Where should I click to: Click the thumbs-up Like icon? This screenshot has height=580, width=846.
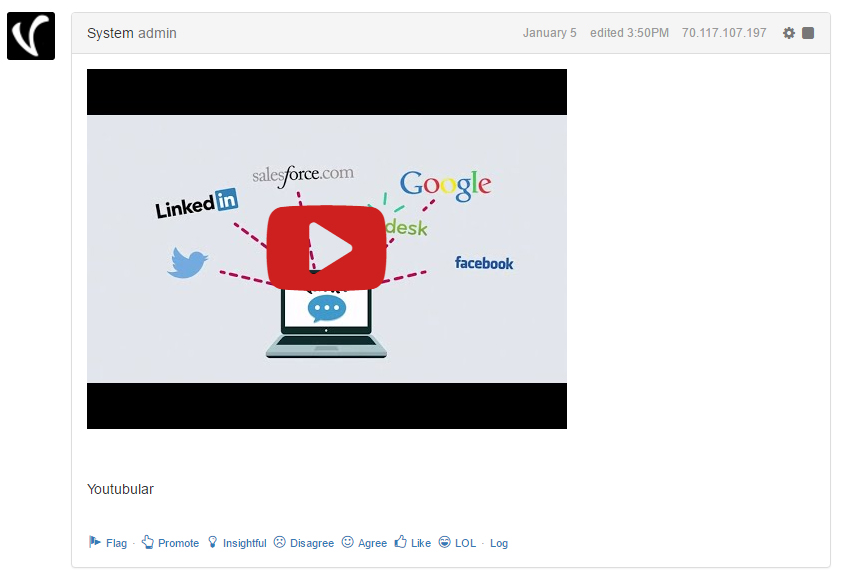coord(400,542)
